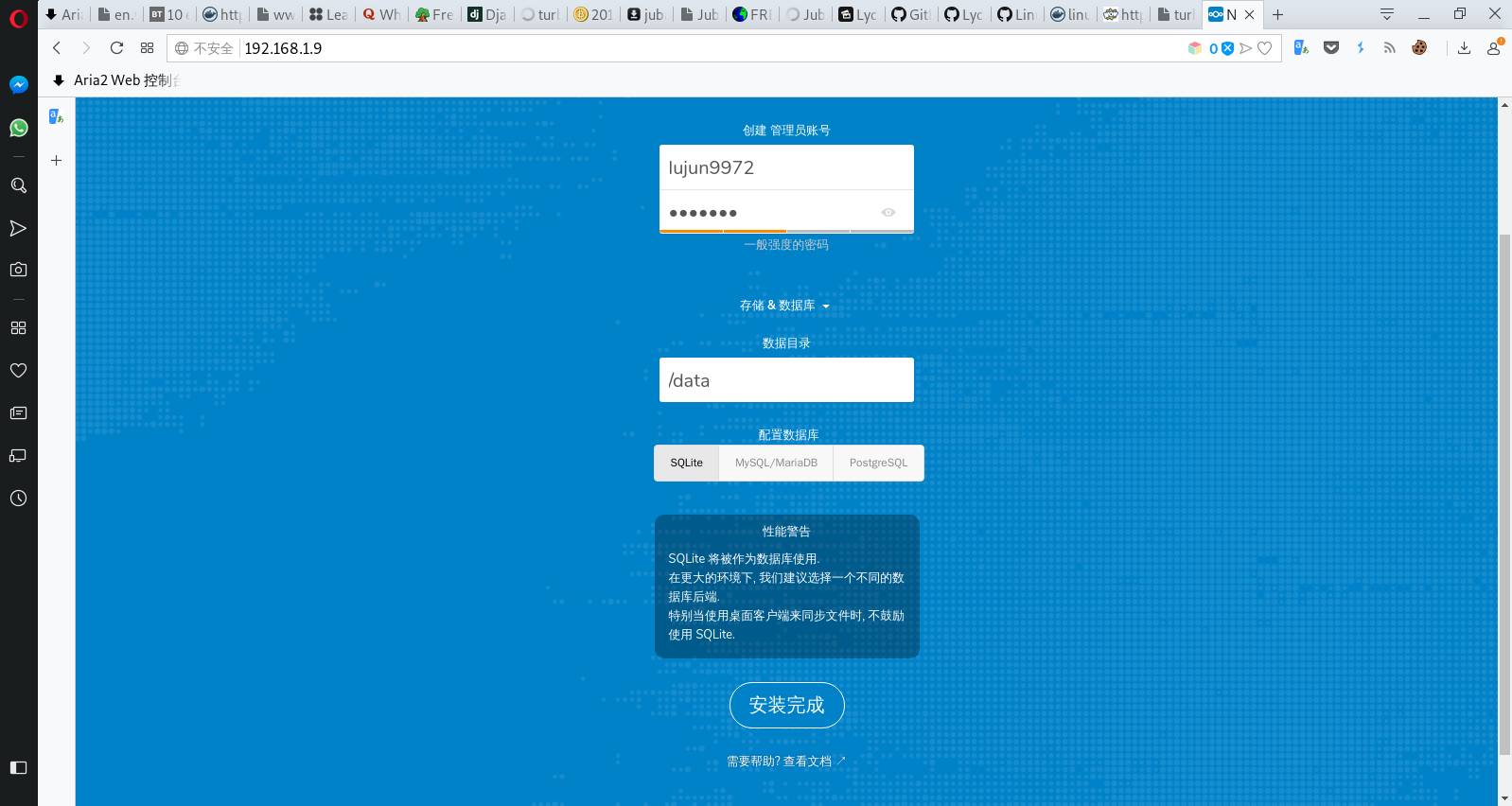Open Messenger in sidebar
Screen dimensions: 1512x806
[19, 84]
